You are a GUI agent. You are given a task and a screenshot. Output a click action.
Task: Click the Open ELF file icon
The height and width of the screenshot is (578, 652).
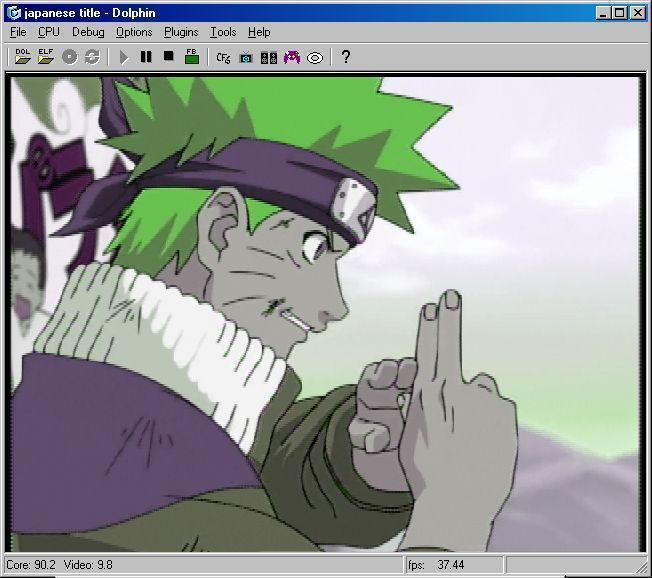(x=45, y=57)
